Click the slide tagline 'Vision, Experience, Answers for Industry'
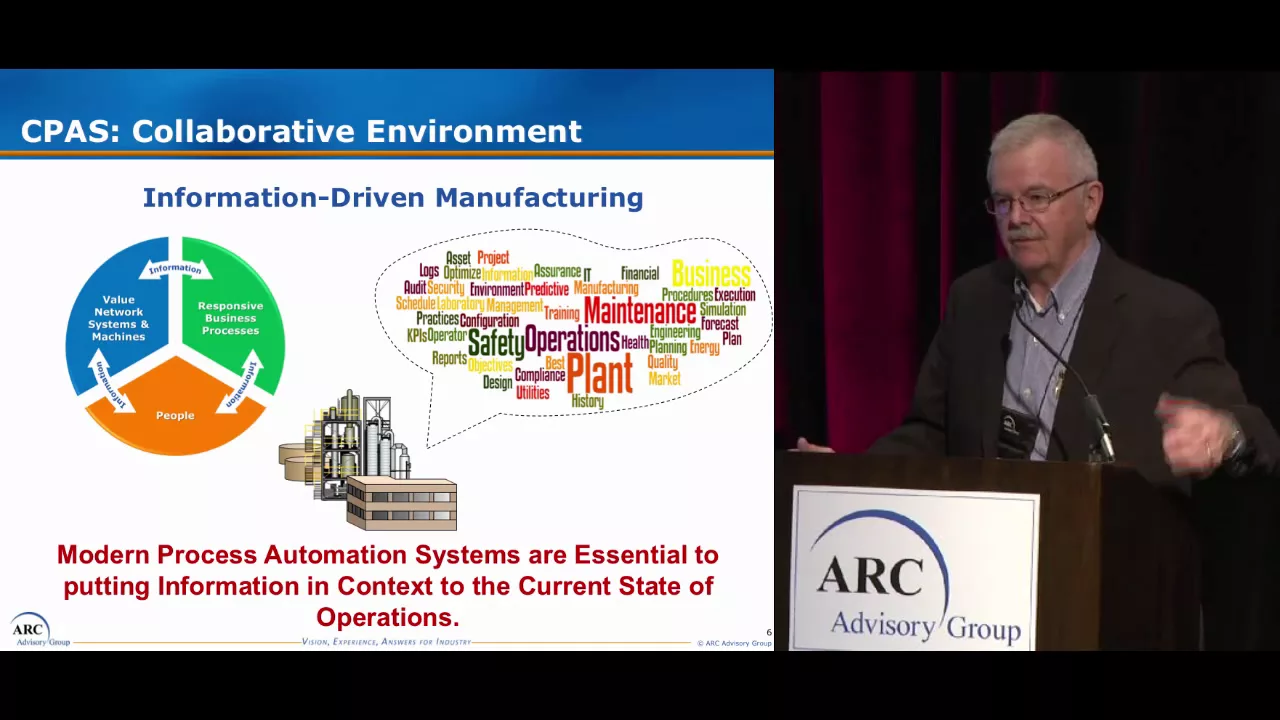The height and width of the screenshot is (720, 1280). 386,641
